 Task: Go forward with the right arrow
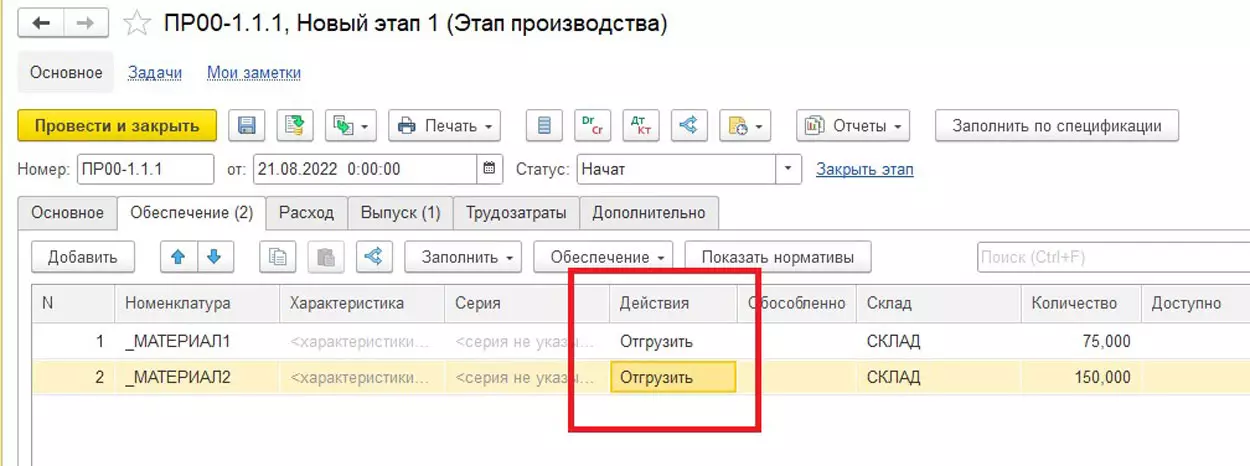(86, 23)
